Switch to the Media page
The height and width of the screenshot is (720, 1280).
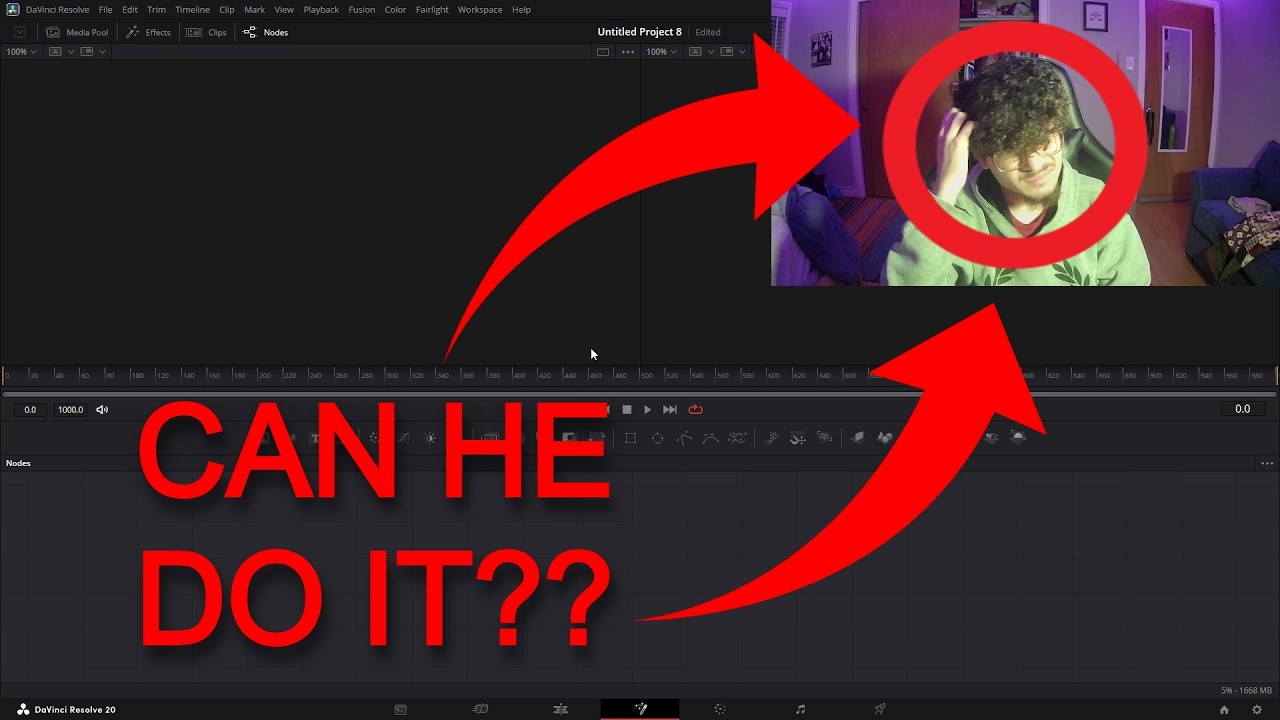point(400,709)
